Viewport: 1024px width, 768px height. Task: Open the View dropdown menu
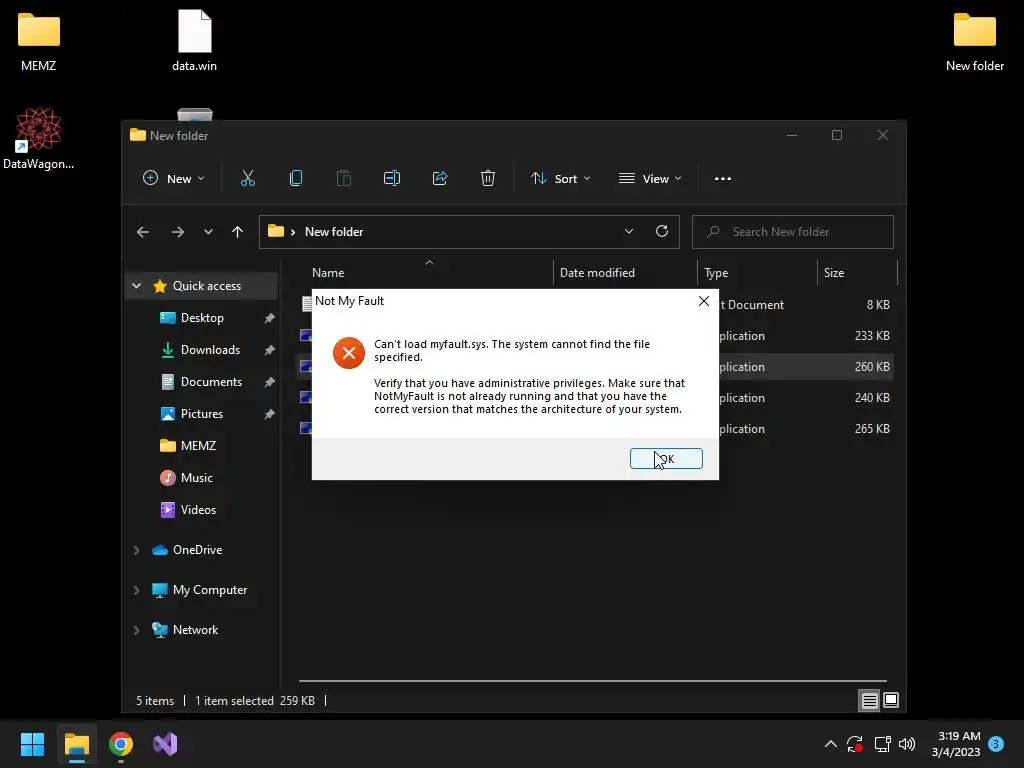coord(650,178)
